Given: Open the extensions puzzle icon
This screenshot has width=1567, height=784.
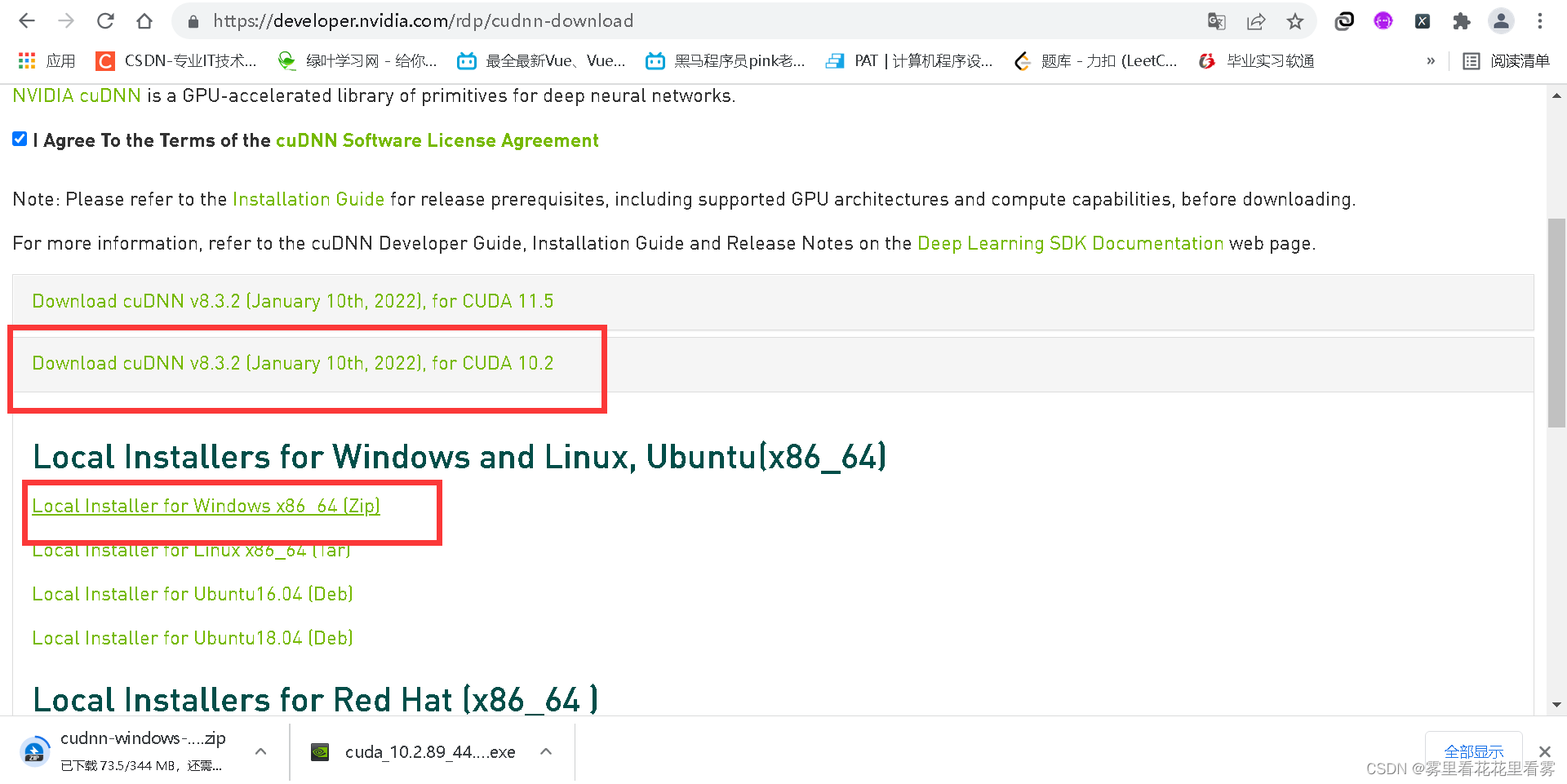Looking at the screenshot, I should coord(1462,21).
